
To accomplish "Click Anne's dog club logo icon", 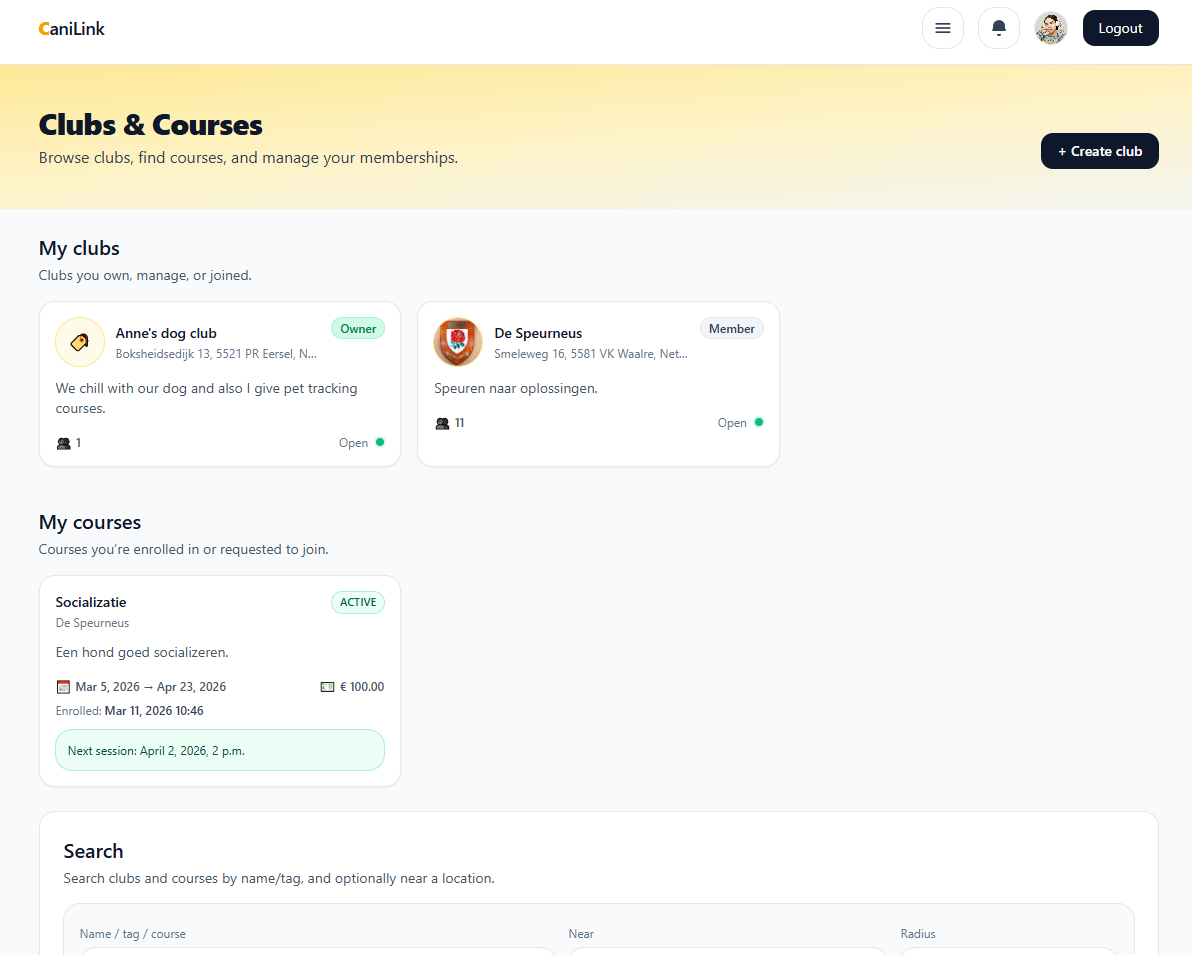I will (x=80, y=342).
